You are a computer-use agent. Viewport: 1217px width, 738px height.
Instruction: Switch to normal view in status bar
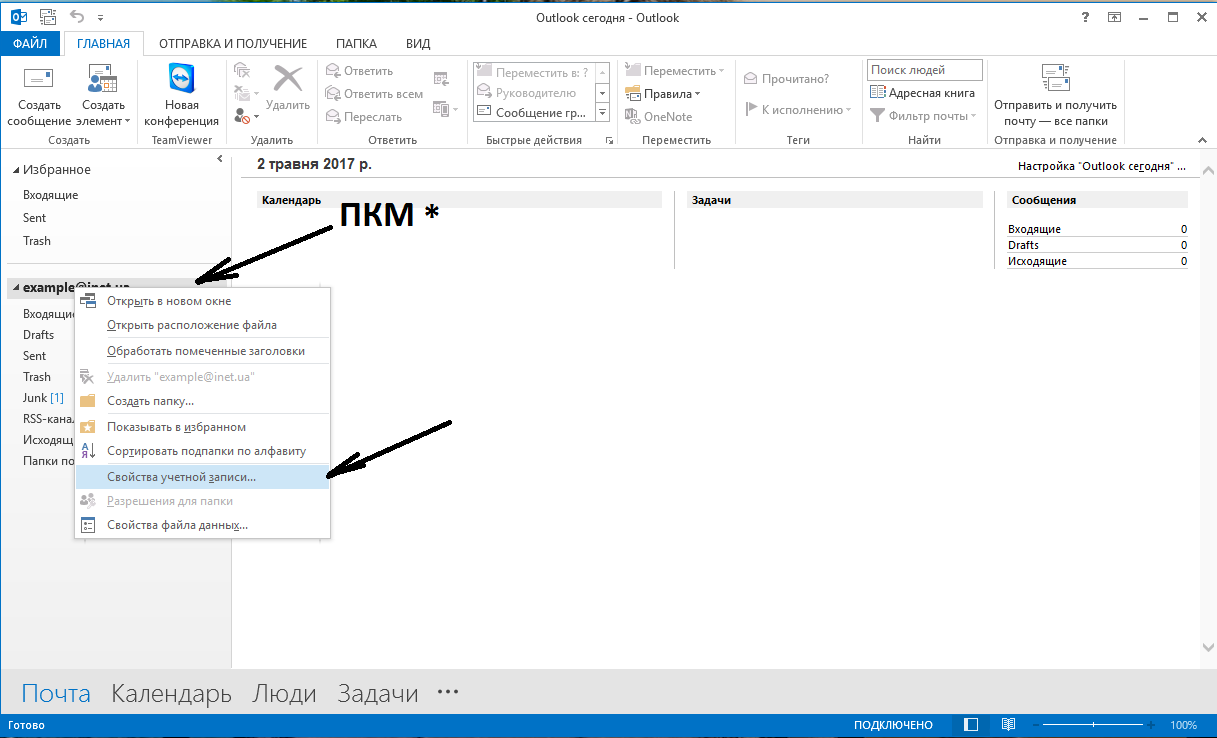click(971, 725)
